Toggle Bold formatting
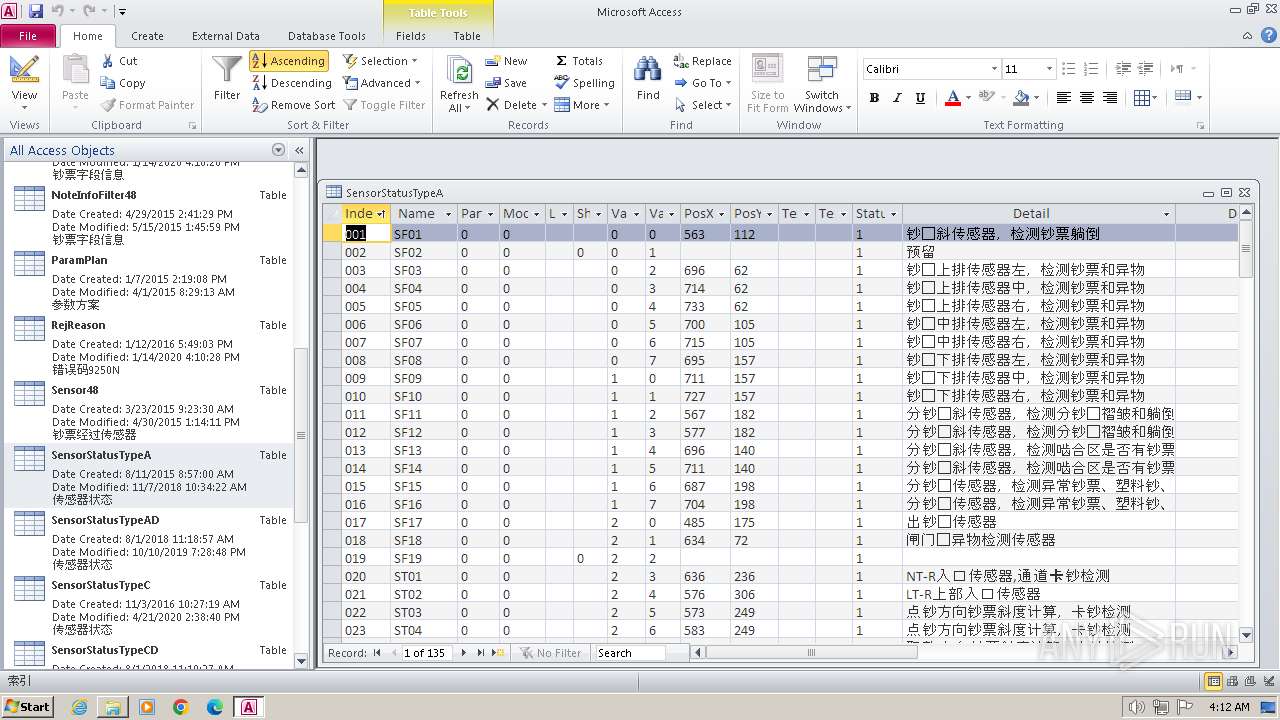Image resolution: width=1280 pixels, height=720 pixels. click(874, 98)
